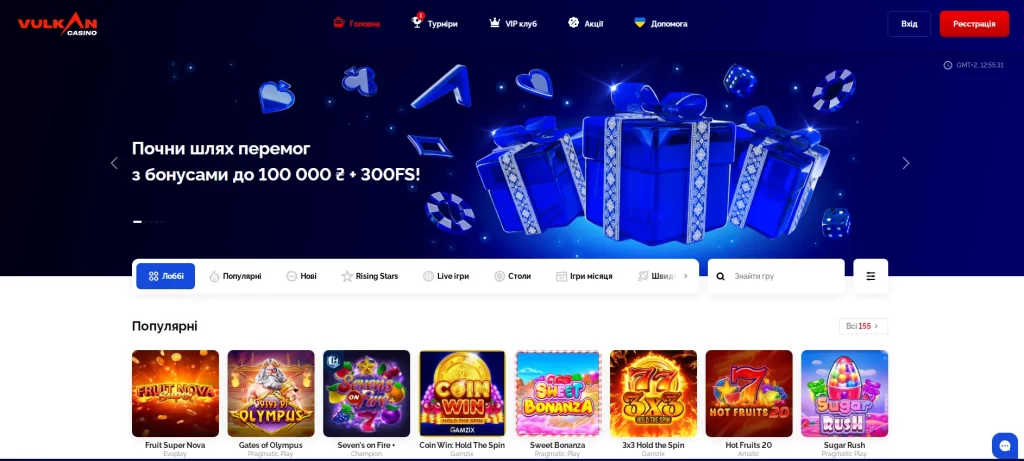1024x461 pixels.
Task: Expand more game categories chevron
Action: 685,276
